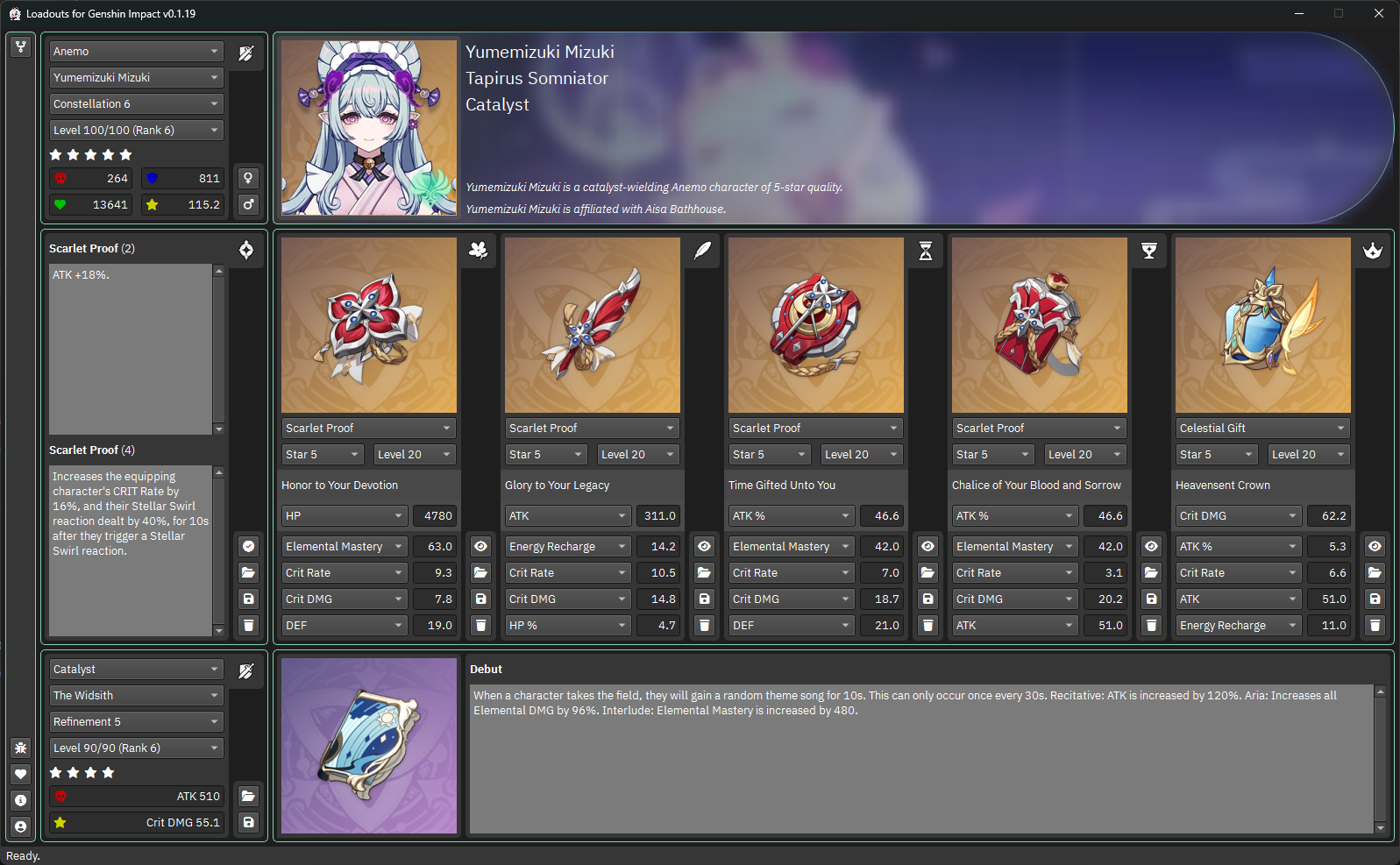The width and height of the screenshot is (1400, 865).
Task: Toggle the female gender button
Action: (x=249, y=178)
